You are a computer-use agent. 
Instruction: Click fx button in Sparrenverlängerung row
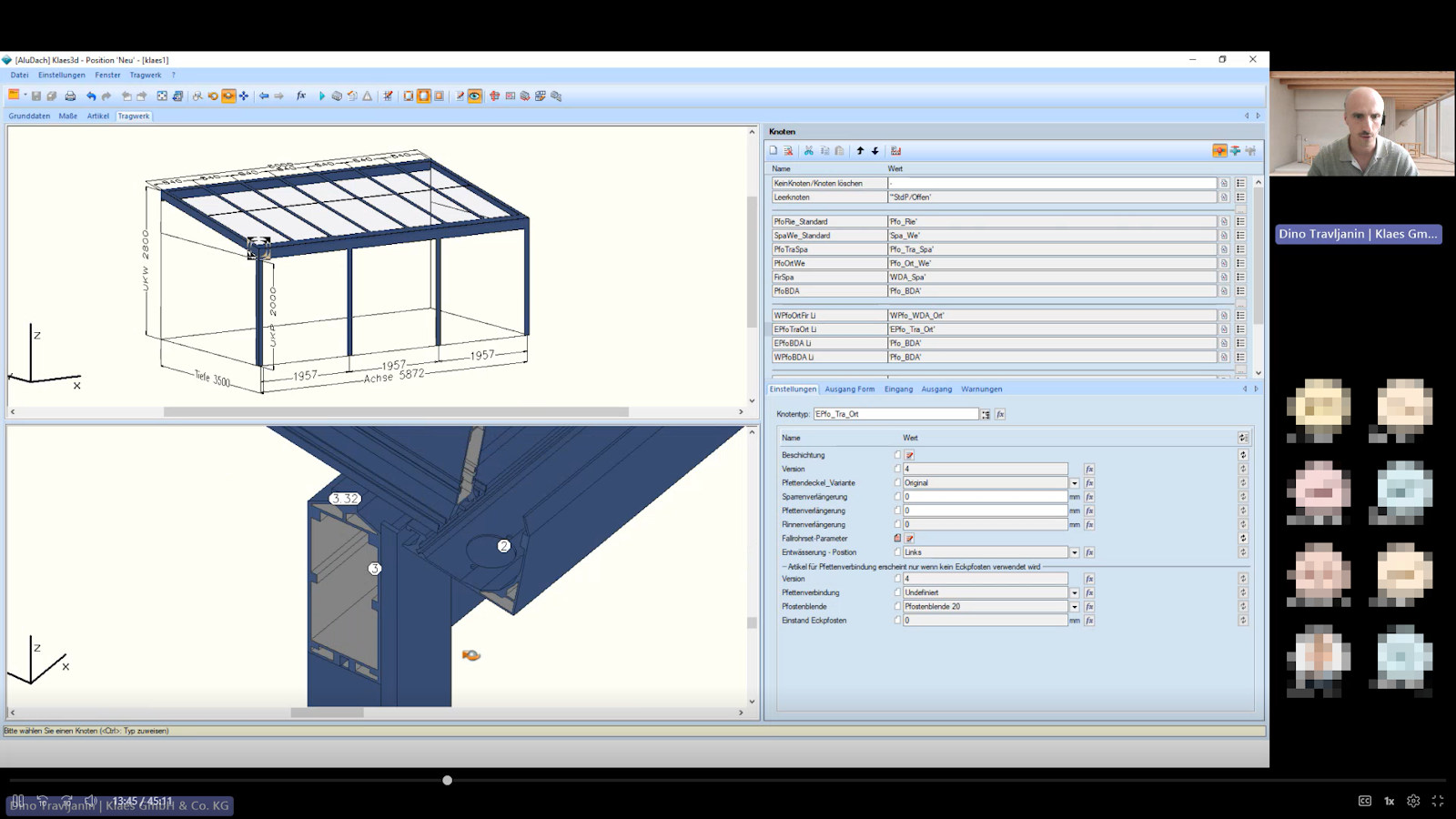[x=1089, y=497]
